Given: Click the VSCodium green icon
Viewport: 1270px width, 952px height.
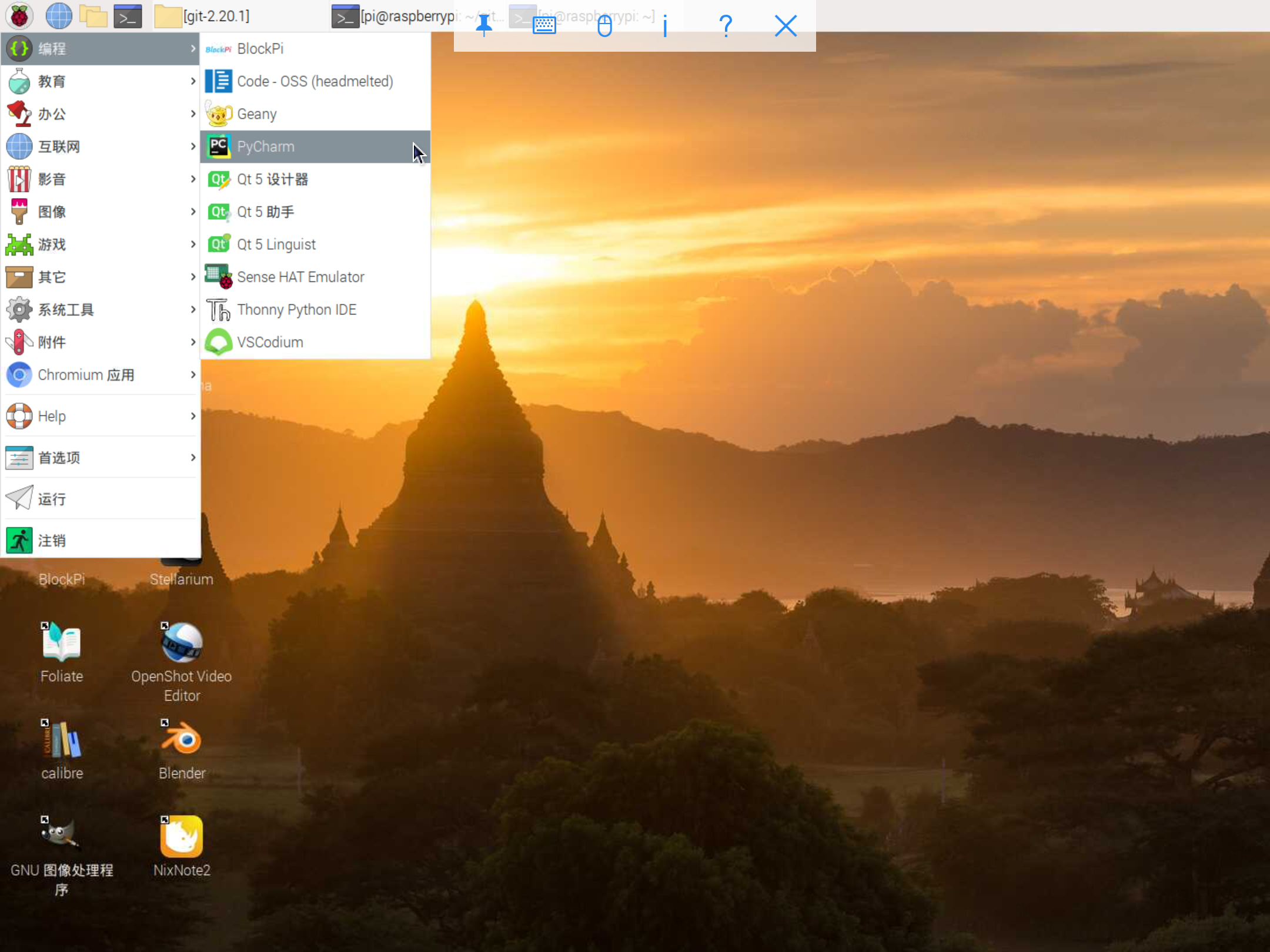Looking at the screenshot, I should click(219, 342).
